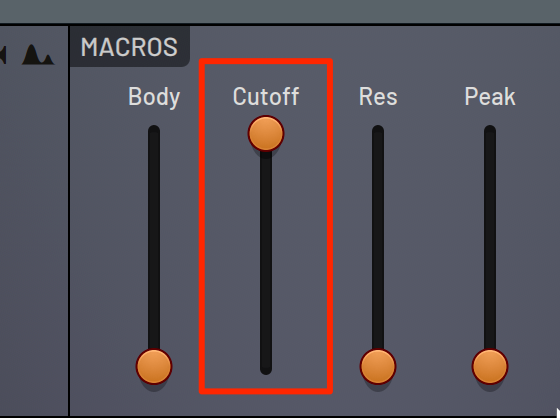560x418 pixels.
Task: Set Body to maximum at track top end
Action: [x=154, y=133]
